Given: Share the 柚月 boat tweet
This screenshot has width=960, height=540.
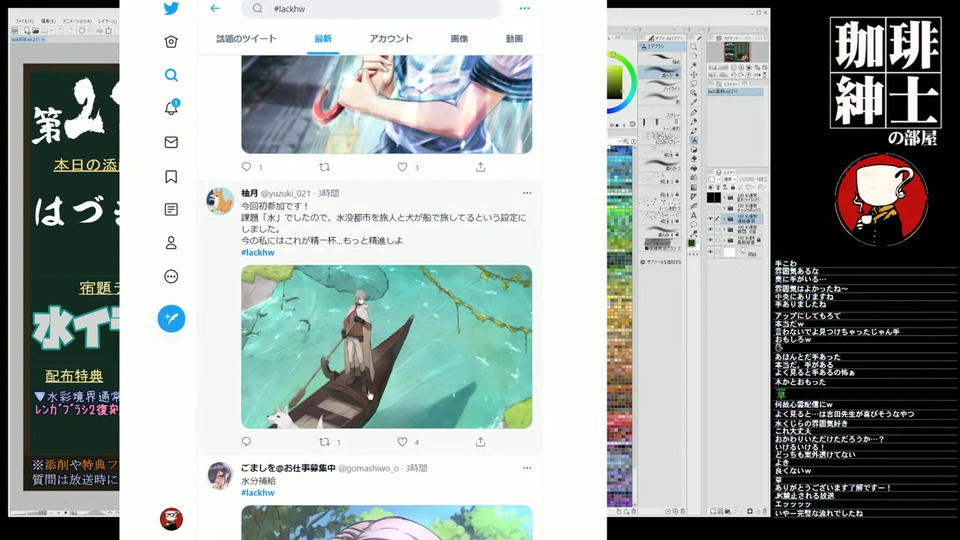Looking at the screenshot, I should 481,441.
